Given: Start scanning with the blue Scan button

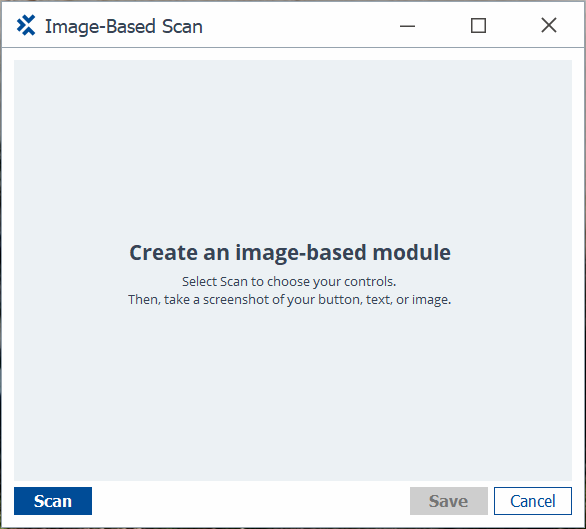Looking at the screenshot, I should (53, 501).
